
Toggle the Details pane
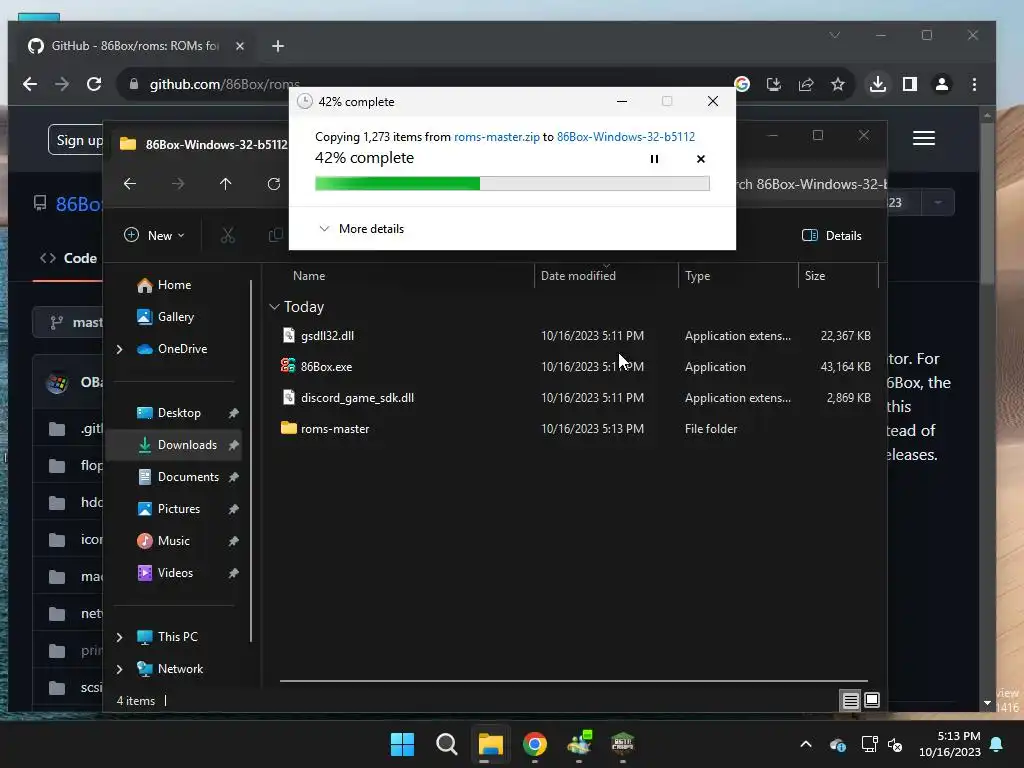(831, 235)
